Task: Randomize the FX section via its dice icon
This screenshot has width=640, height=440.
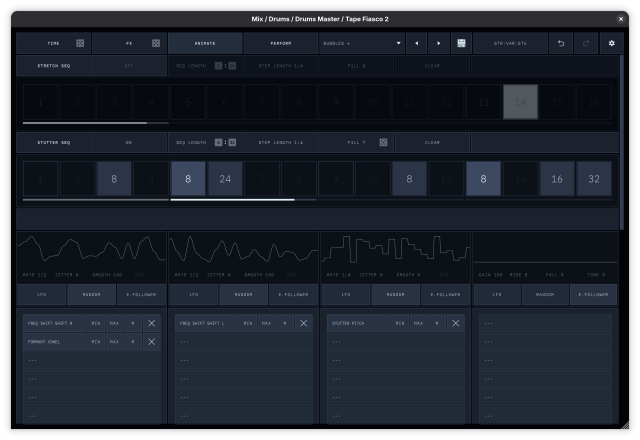Action: click(156, 43)
